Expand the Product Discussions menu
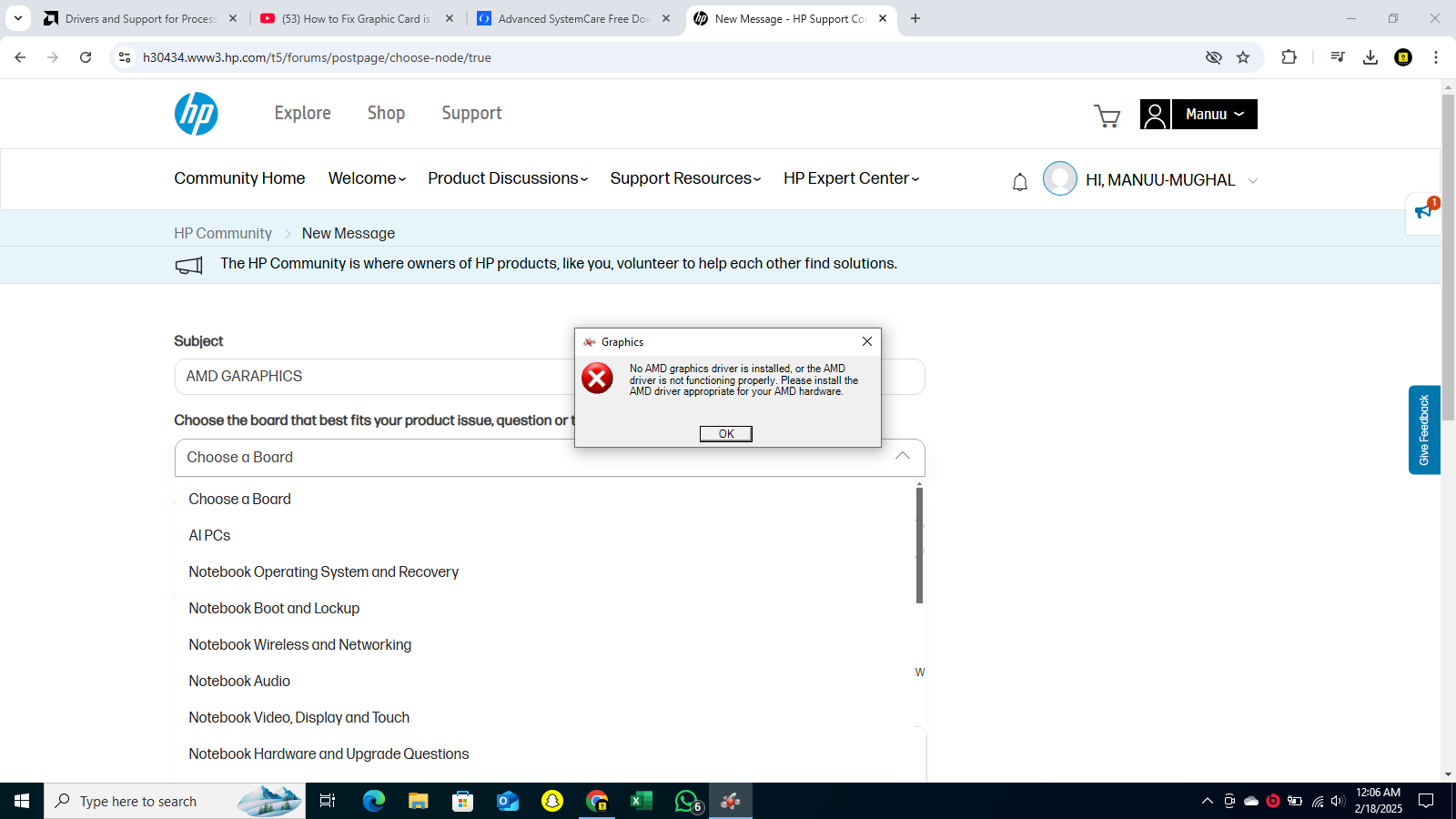This screenshot has height=819, width=1456. [x=508, y=178]
